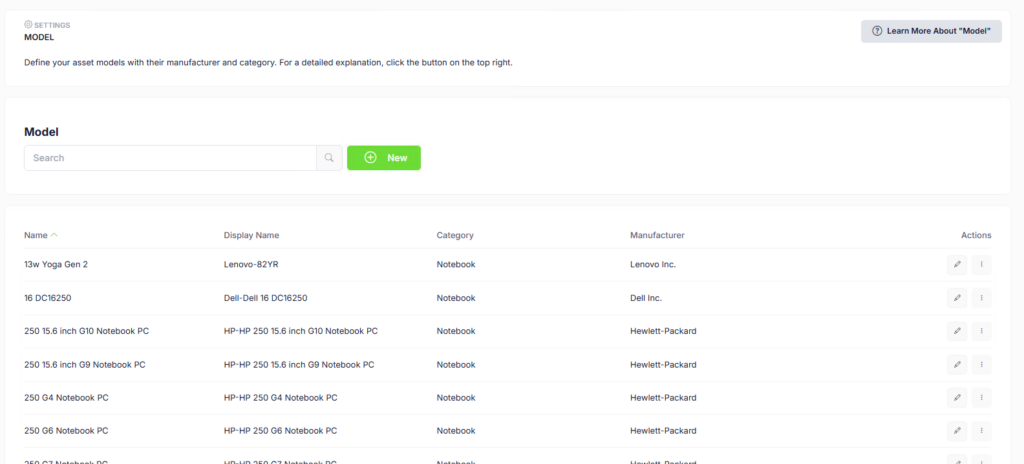The image size is (1024, 464).
Task: Edit the 250 G4 Notebook PC model
Action: pos(957,398)
